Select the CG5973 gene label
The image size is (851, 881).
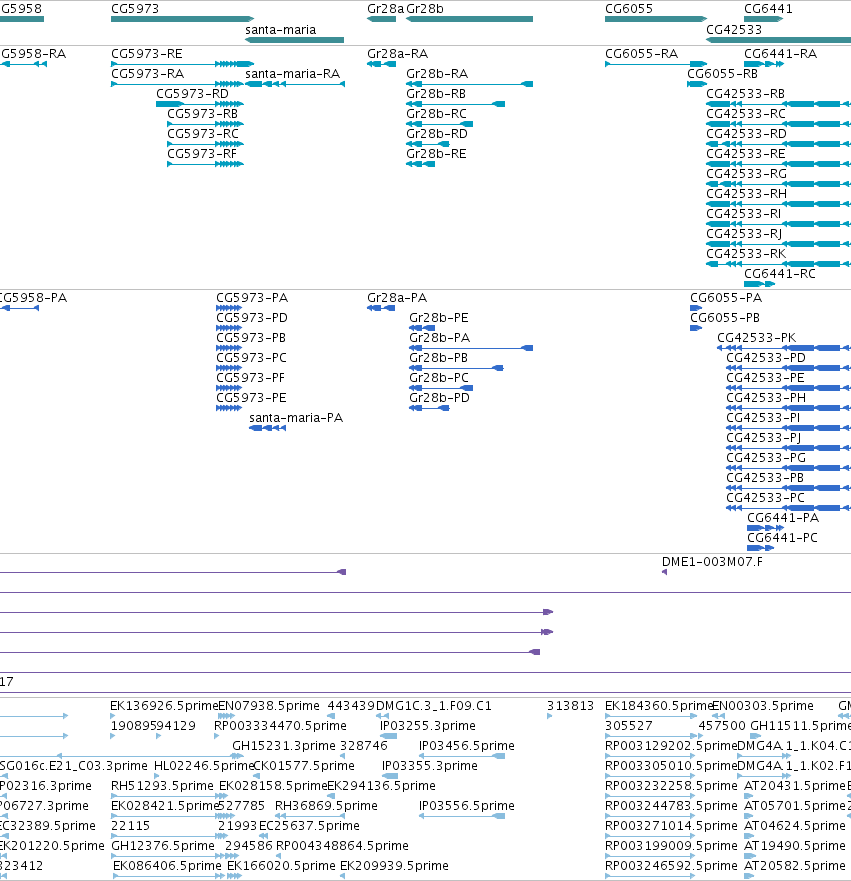tap(135, 8)
